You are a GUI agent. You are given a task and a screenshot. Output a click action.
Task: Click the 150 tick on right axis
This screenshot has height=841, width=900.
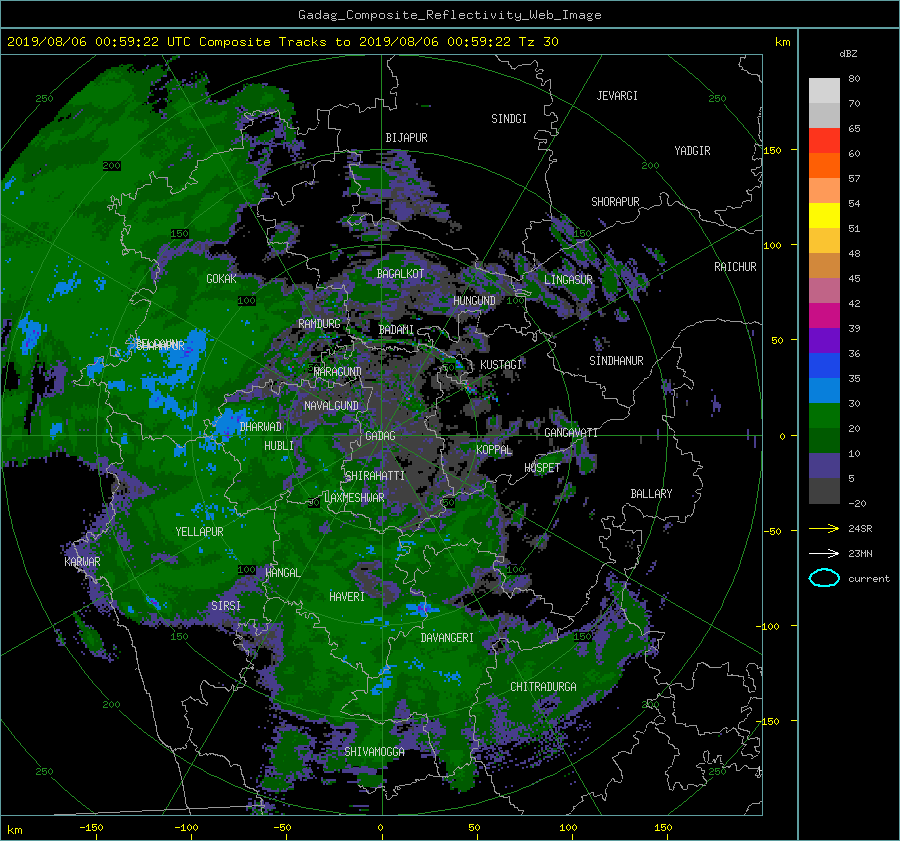click(772, 150)
